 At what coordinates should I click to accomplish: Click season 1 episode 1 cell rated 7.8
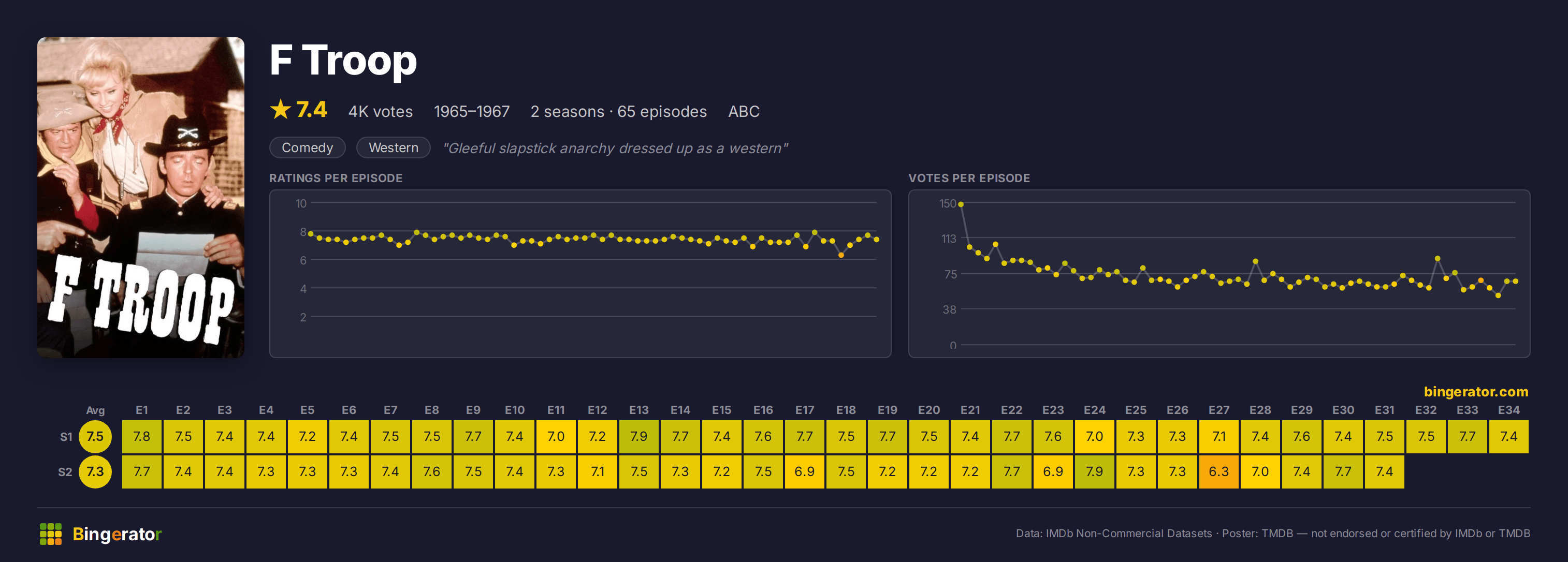(x=142, y=436)
